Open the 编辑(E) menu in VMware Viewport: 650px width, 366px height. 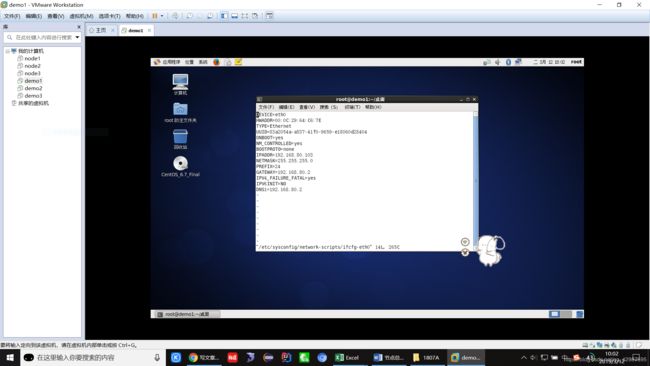34,16
